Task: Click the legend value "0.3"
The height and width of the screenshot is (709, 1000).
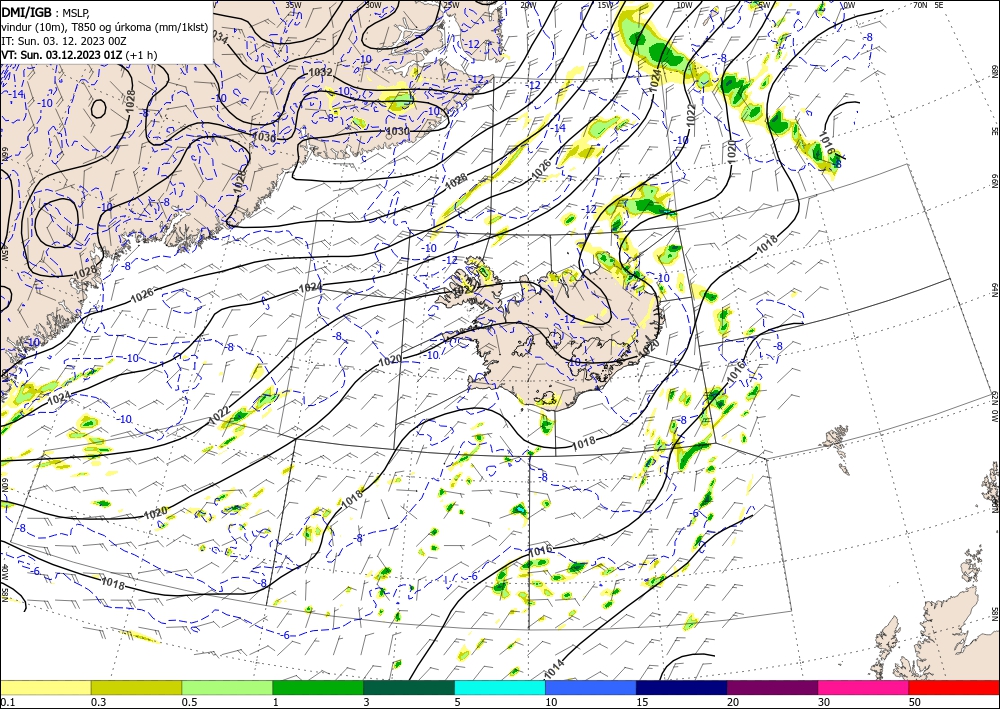Action: tap(98, 702)
